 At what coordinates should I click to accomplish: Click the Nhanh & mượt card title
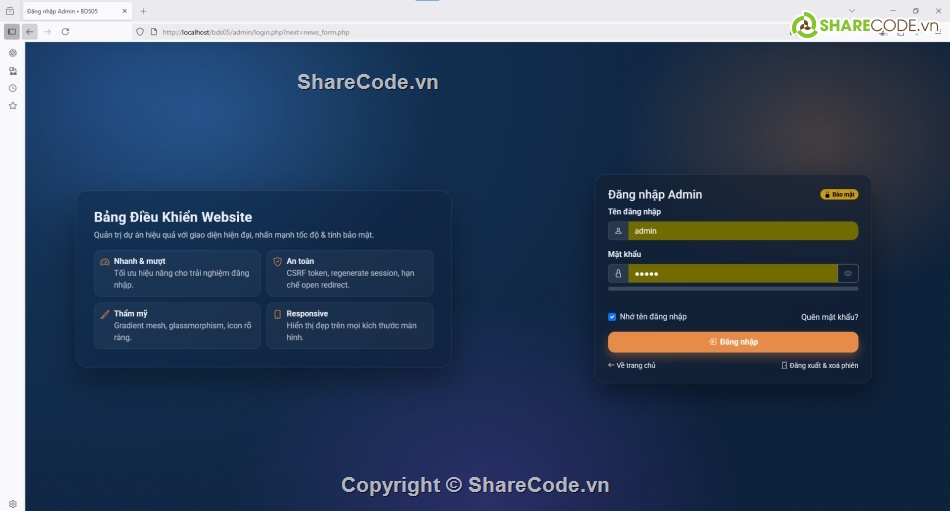click(139, 261)
